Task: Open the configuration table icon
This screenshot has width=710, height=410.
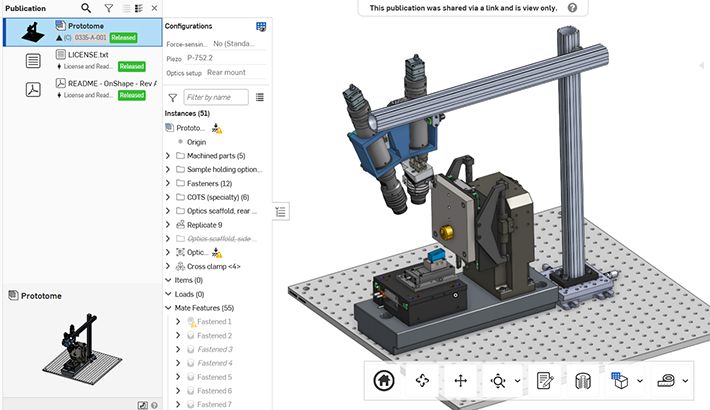Action: tap(261, 26)
